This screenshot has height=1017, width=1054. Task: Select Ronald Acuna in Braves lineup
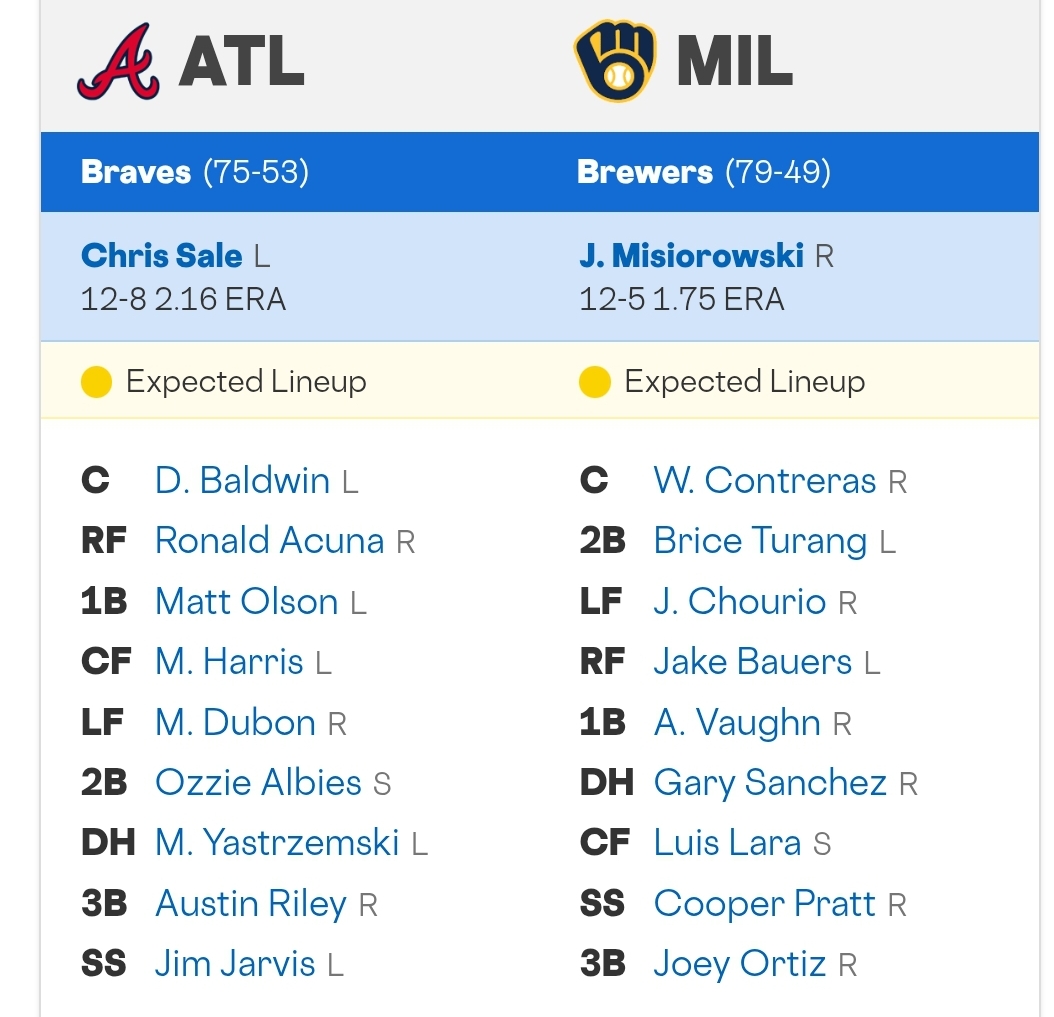[270, 541]
